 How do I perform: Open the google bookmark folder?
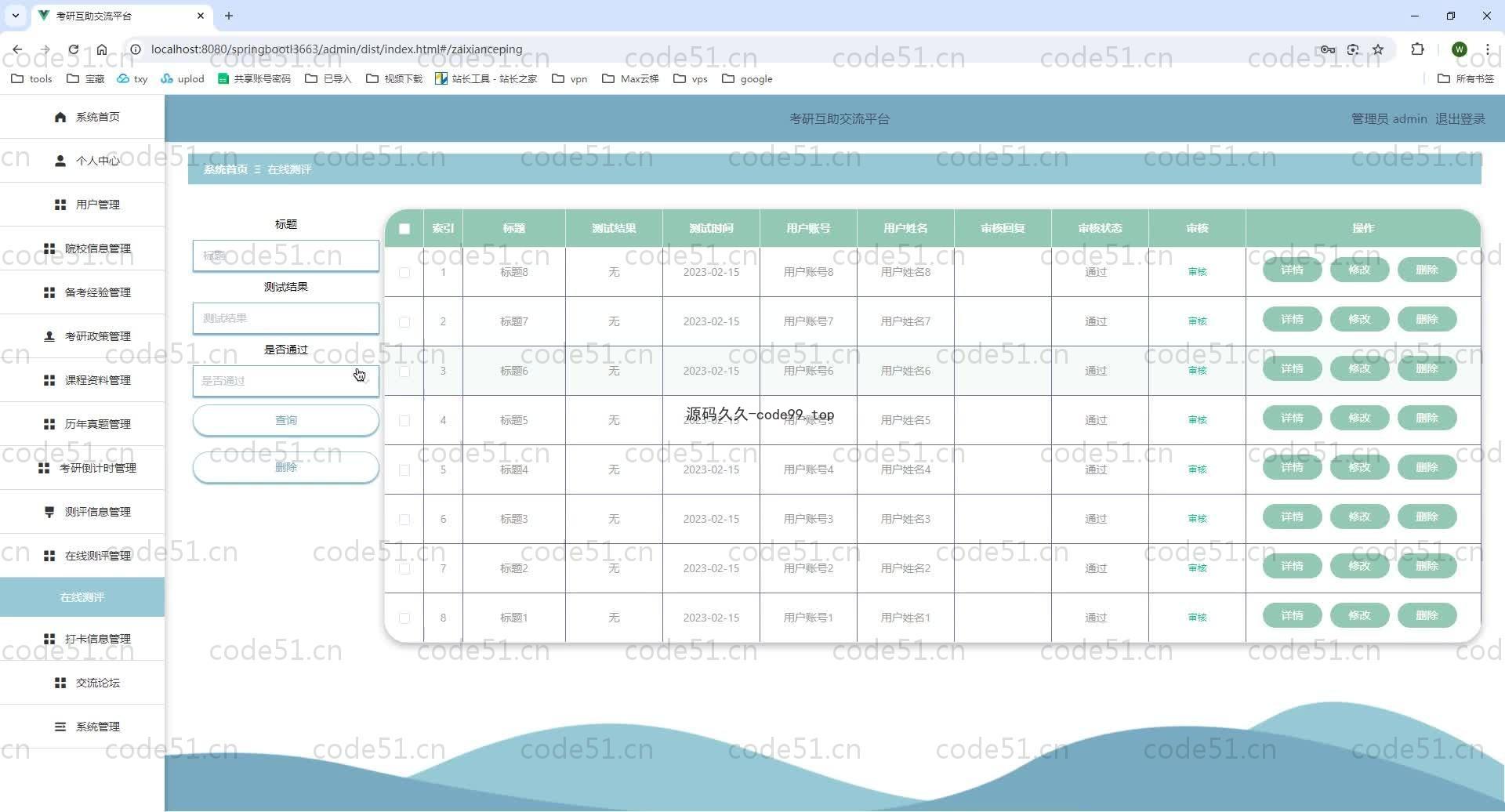[747, 78]
